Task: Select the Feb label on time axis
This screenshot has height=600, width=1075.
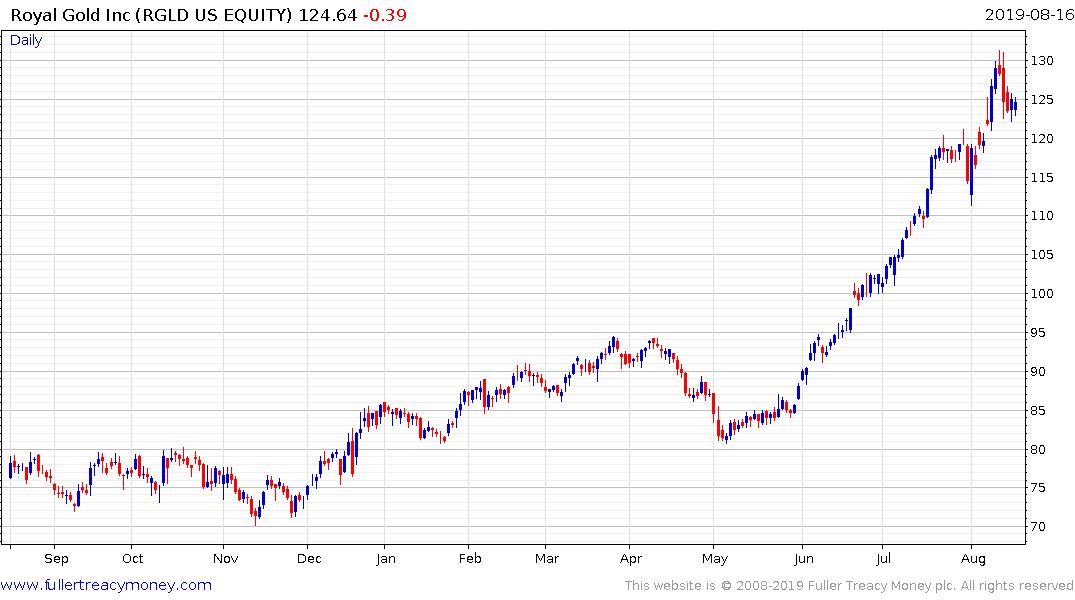Action: tap(470, 559)
